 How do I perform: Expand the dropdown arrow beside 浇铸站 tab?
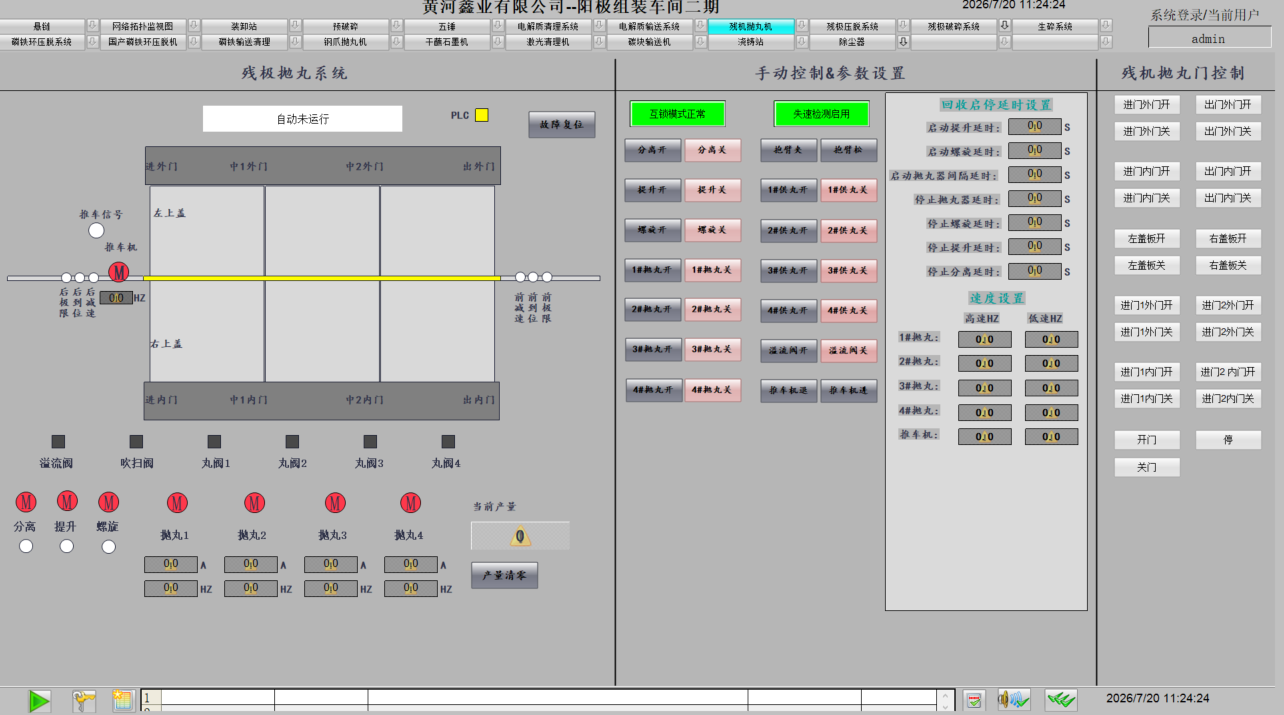tap(801, 42)
